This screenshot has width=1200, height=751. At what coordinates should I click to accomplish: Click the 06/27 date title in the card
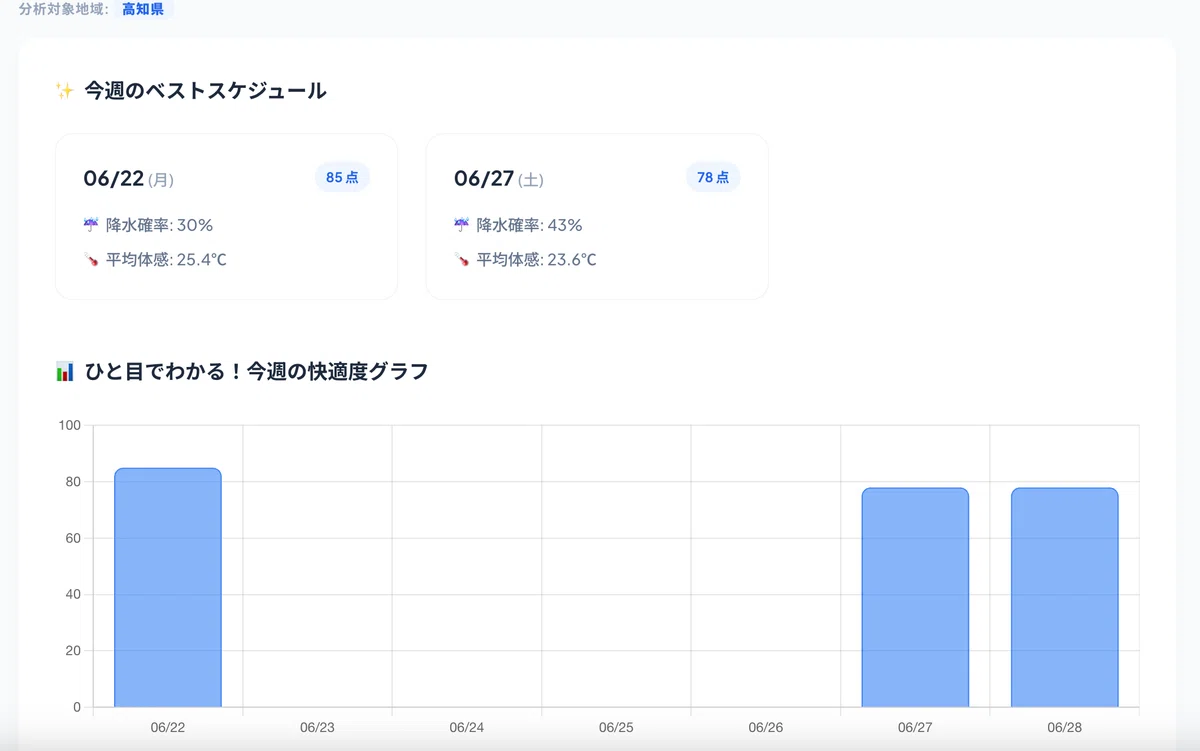484,178
